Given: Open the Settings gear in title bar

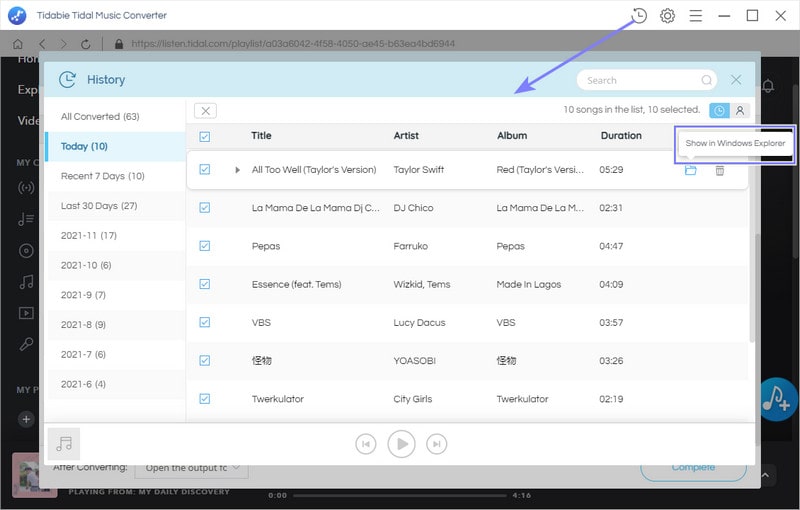Looking at the screenshot, I should [x=667, y=15].
